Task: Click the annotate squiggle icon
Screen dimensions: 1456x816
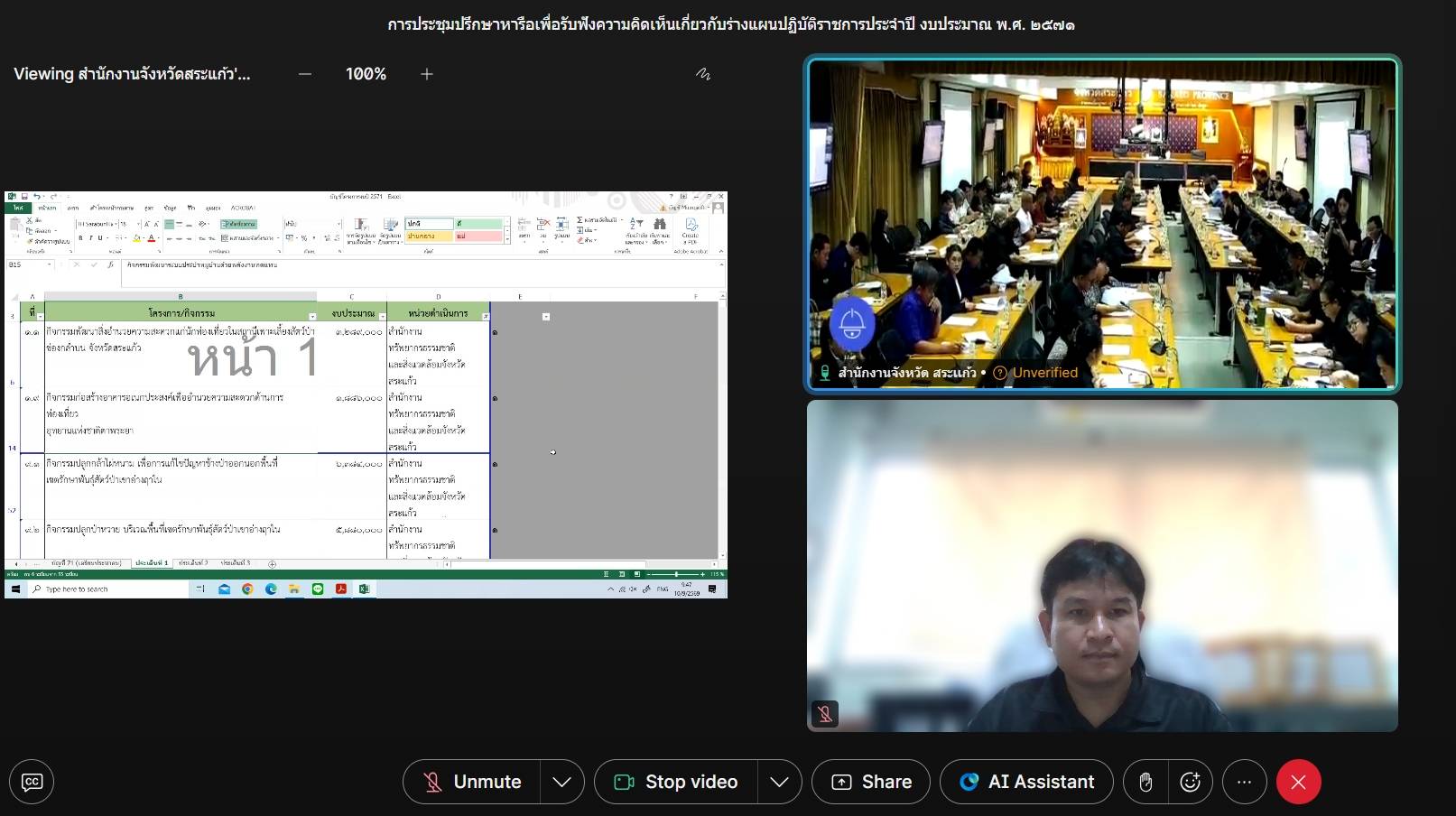Action: tap(703, 74)
